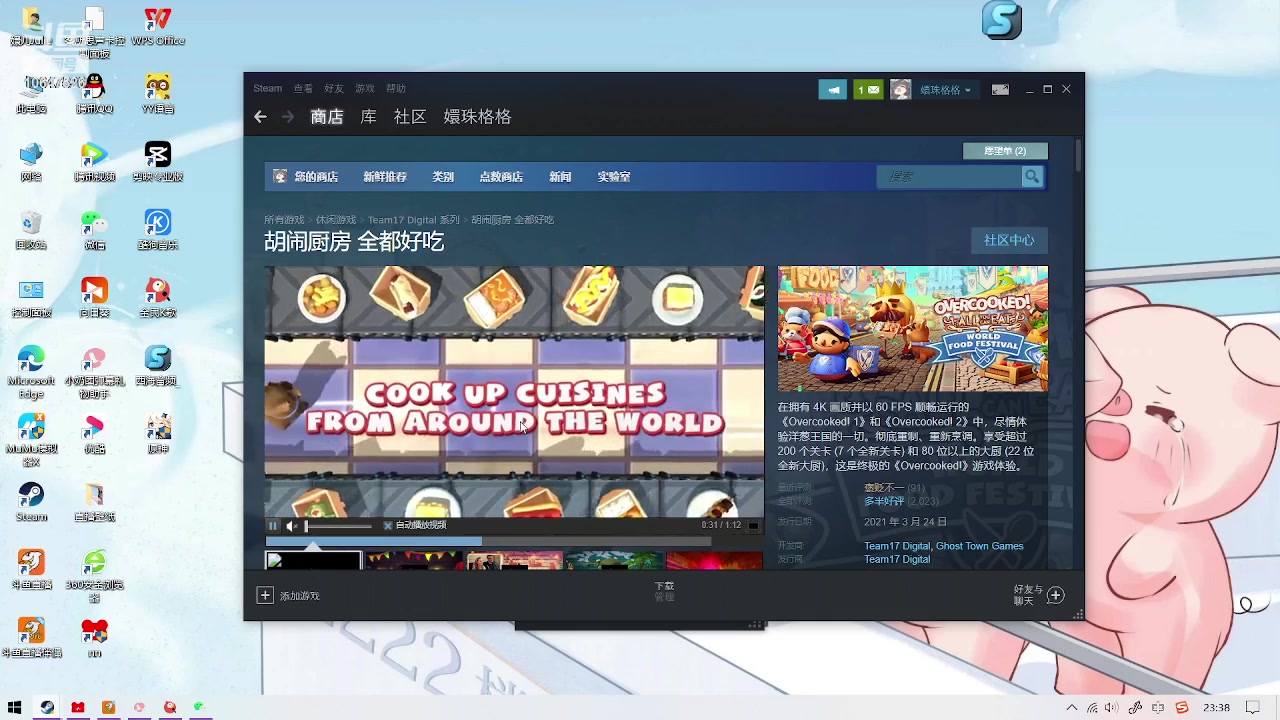
Task: Open 360 Secure Browser desktop shortcut
Action: [94, 576]
